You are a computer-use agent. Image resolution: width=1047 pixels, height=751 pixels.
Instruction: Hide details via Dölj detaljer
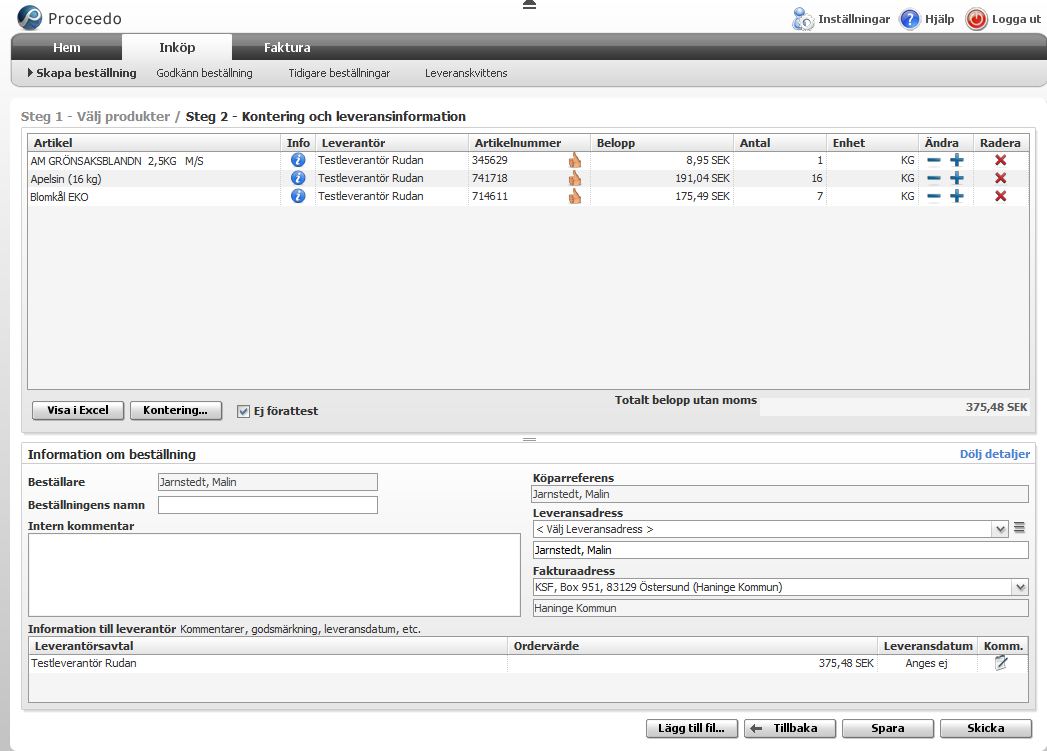click(994, 454)
